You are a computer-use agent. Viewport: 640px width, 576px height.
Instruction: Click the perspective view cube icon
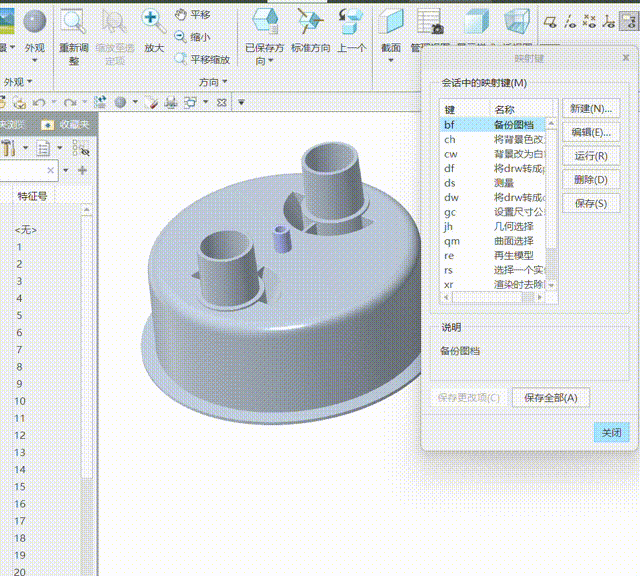[517, 21]
